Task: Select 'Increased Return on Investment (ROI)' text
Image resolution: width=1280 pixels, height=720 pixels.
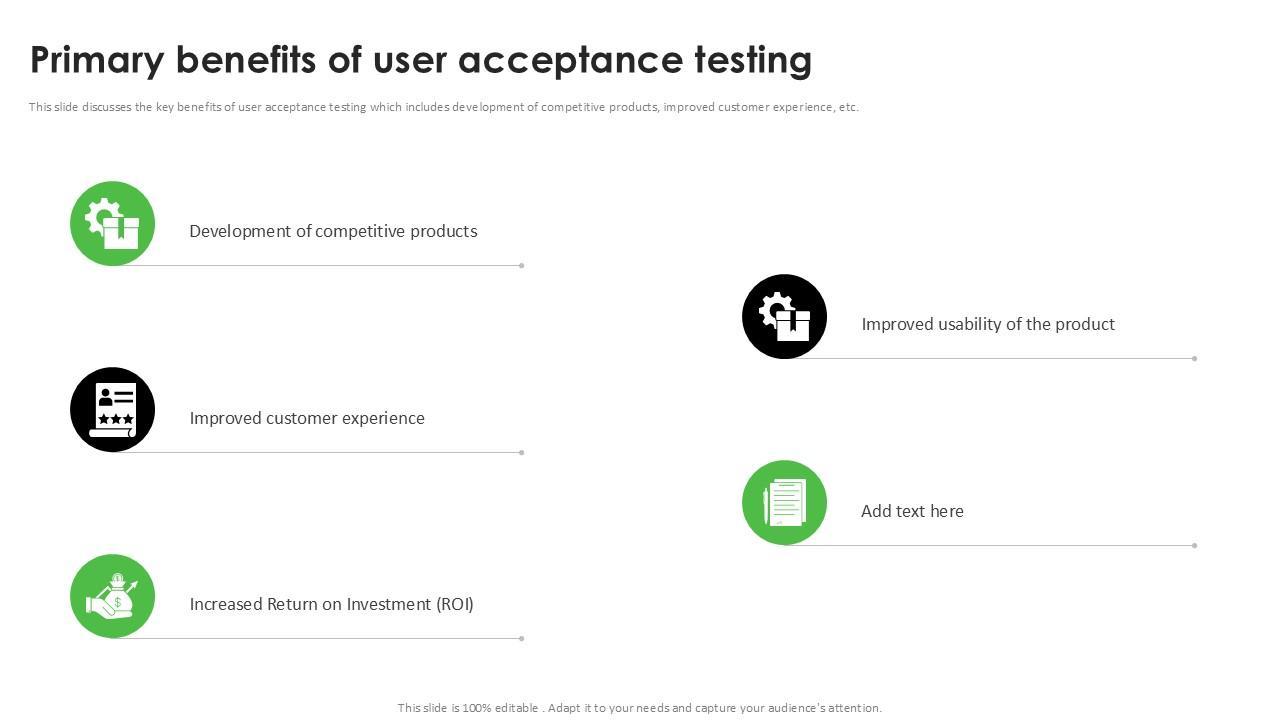Action: [x=331, y=604]
